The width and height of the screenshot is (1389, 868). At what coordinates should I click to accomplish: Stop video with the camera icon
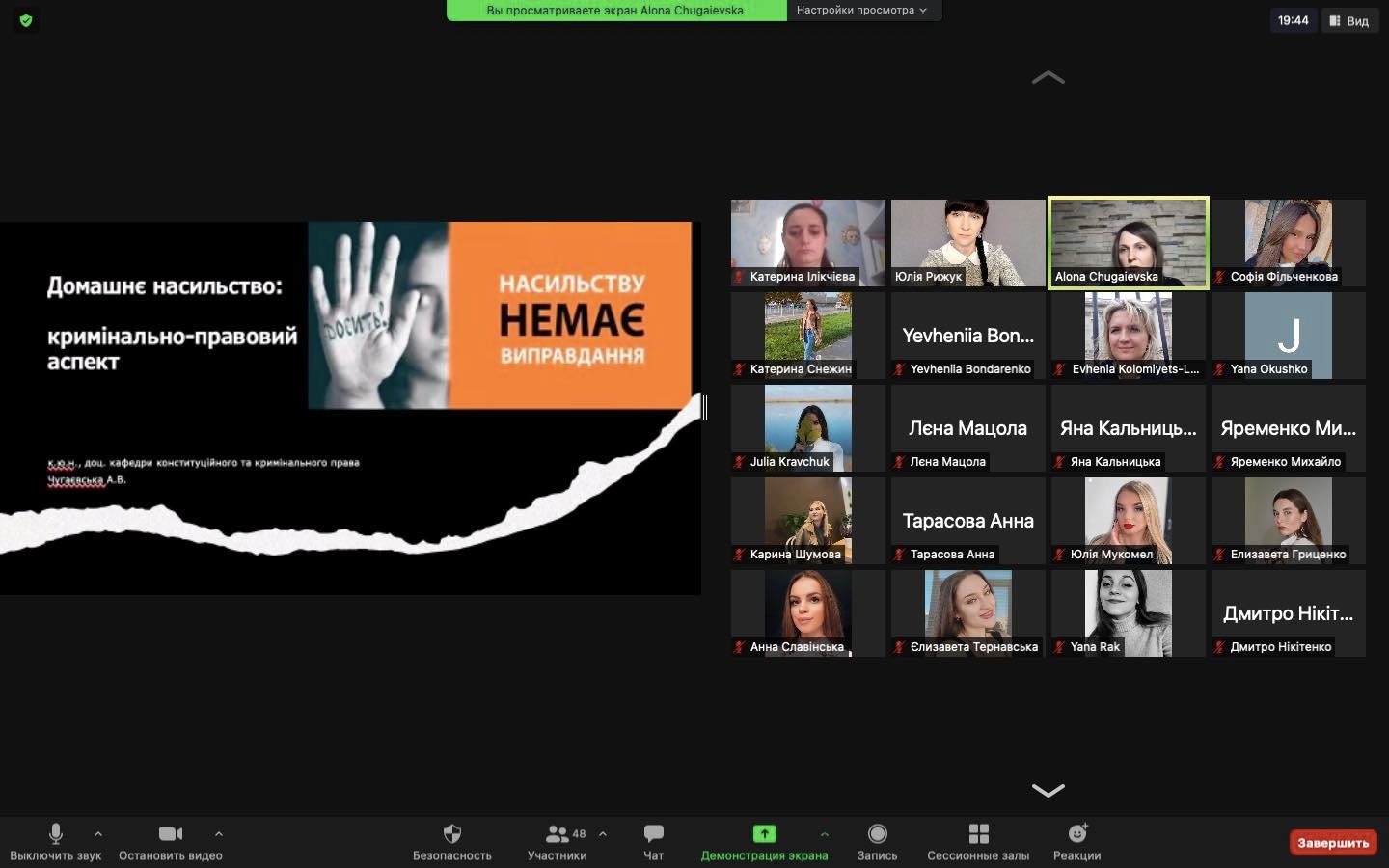[171, 833]
